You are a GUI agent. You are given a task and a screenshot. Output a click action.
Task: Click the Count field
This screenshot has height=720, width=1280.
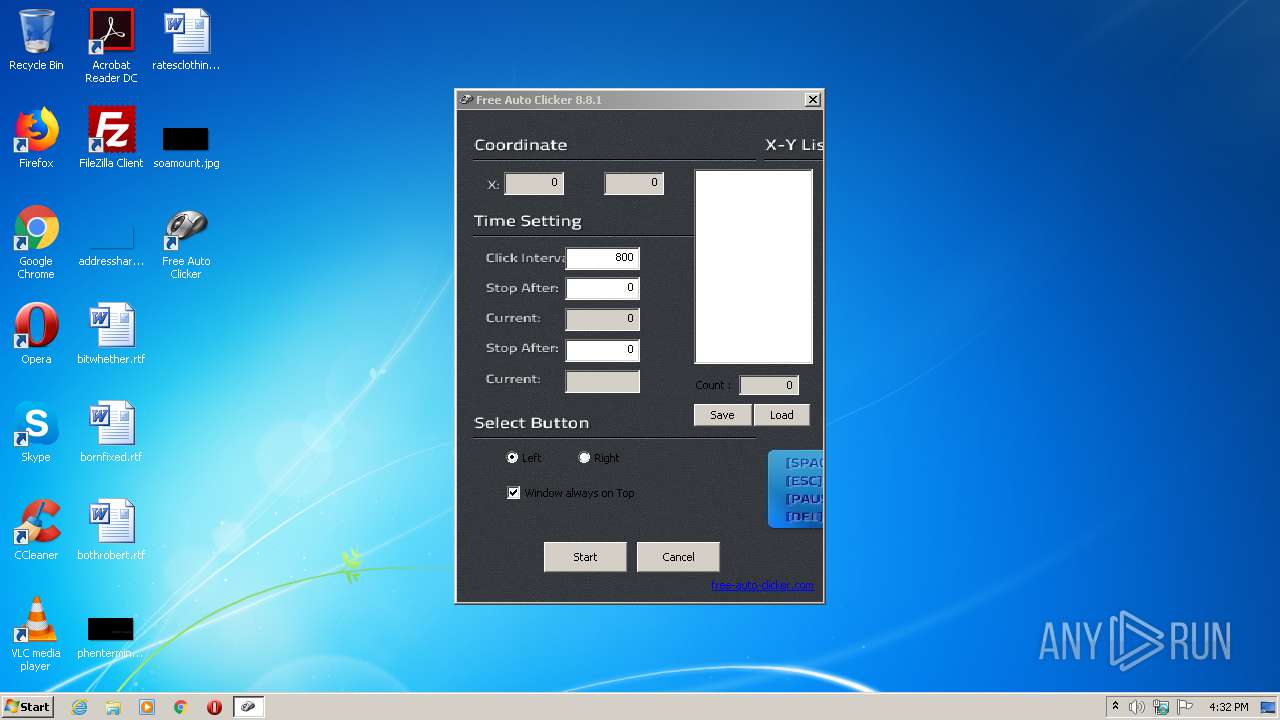pos(768,385)
